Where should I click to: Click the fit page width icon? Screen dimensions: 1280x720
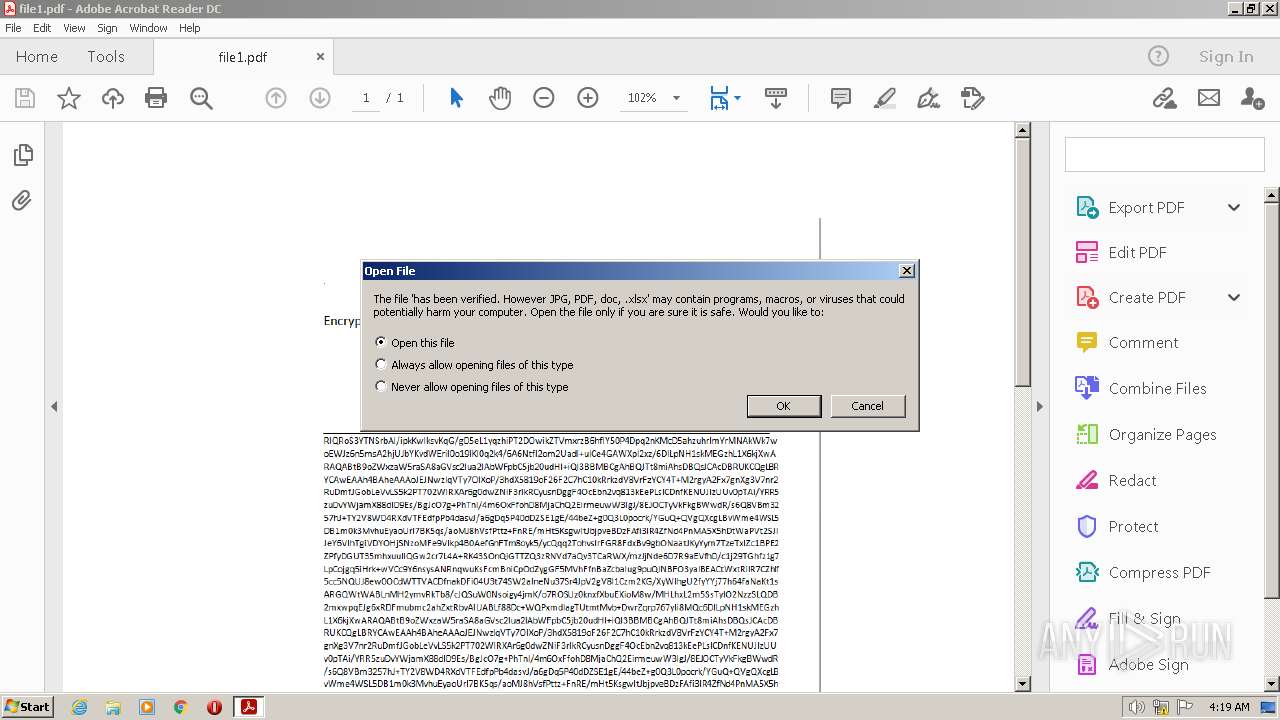tap(719, 98)
